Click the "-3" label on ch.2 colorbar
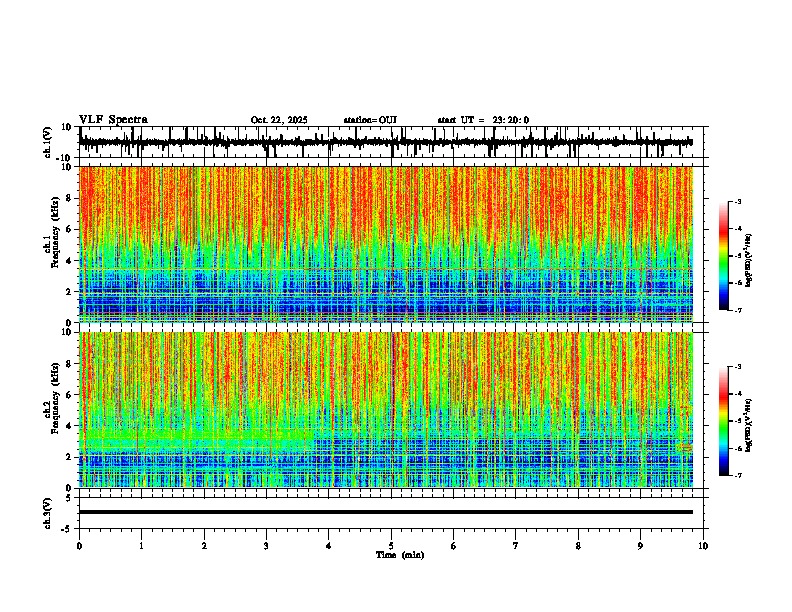 [738, 367]
